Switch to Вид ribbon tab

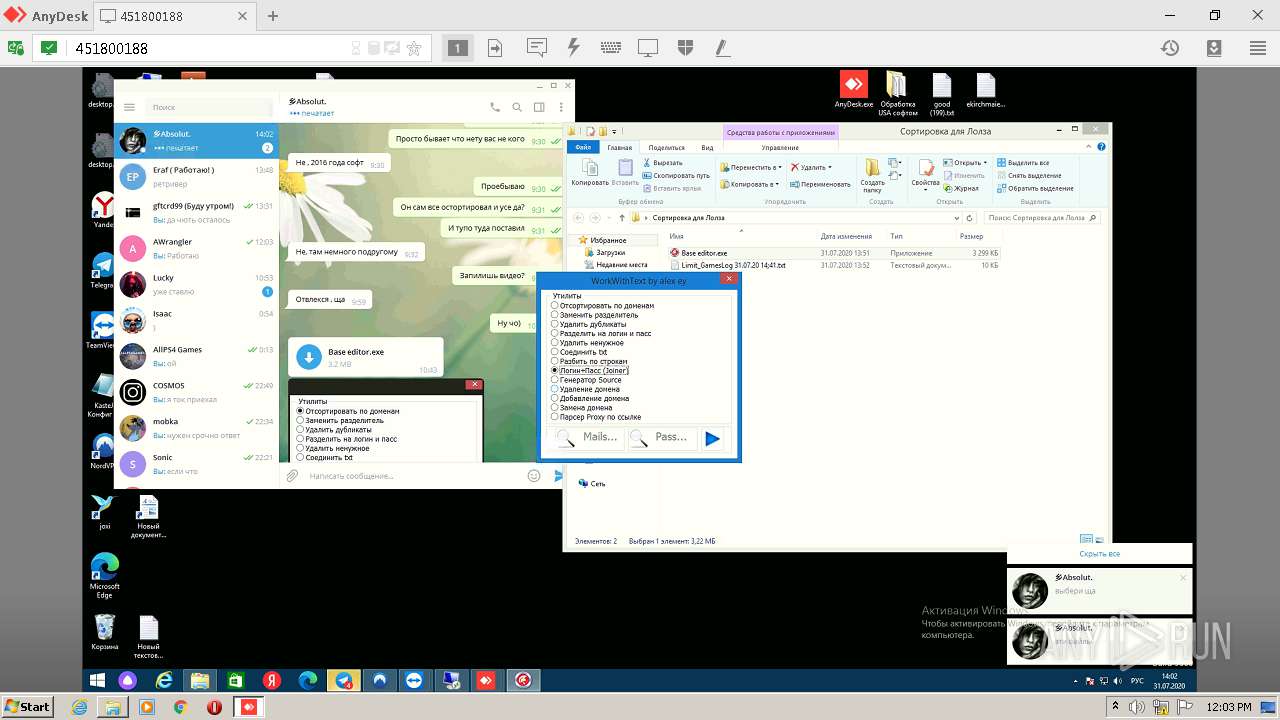706,147
